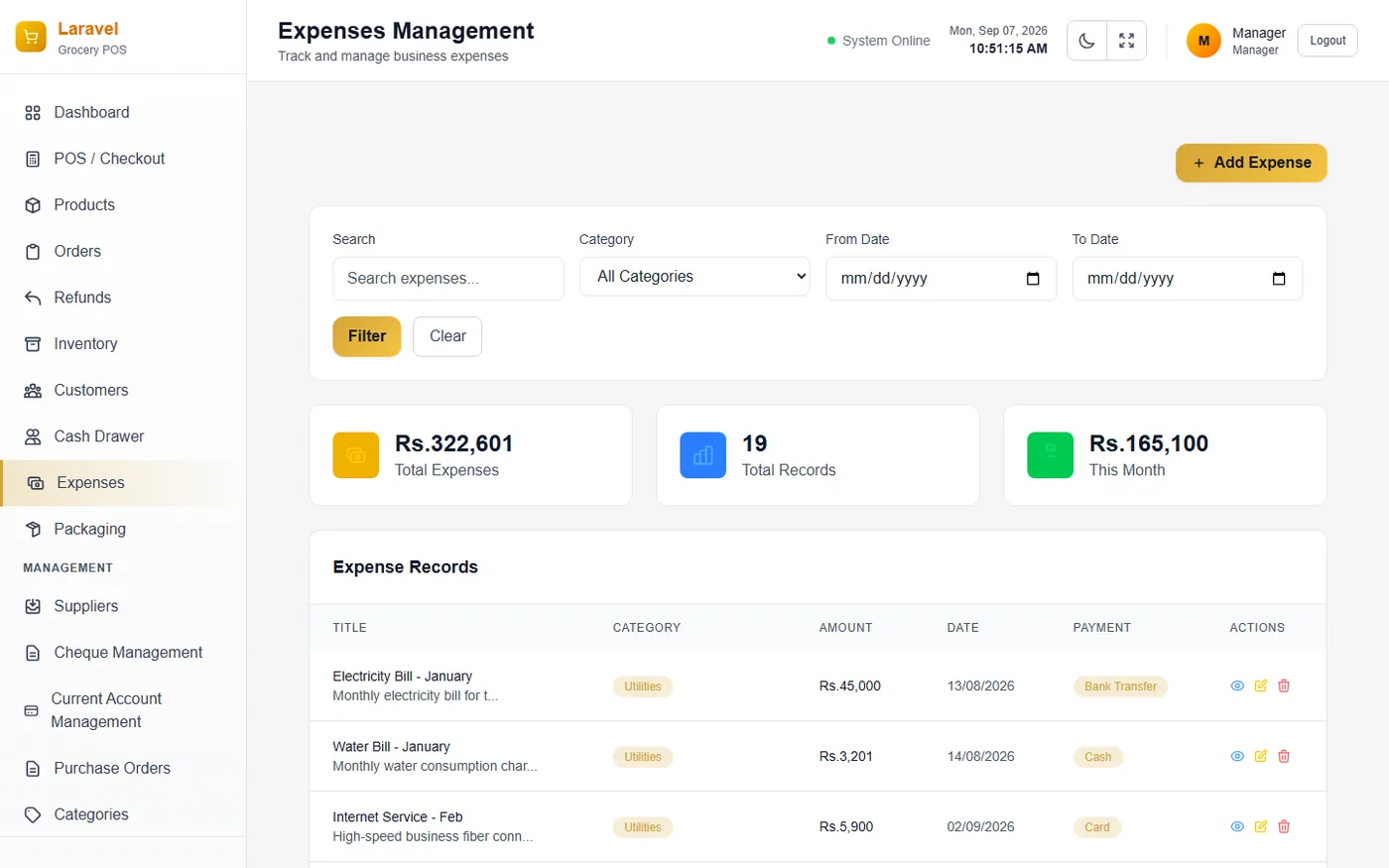This screenshot has height=868, width=1389.
Task: Toggle dark mode with moon icon
Action: click(x=1086, y=41)
